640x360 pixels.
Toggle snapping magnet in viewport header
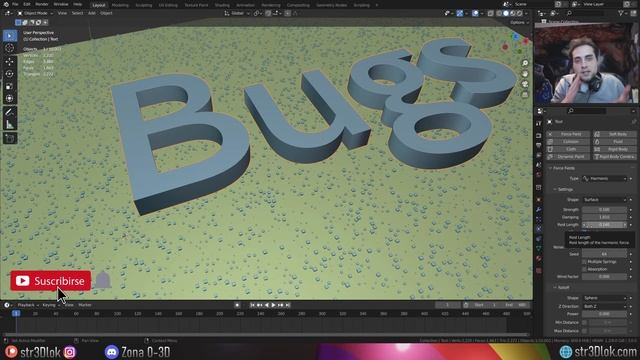click(x=268, y=13)
